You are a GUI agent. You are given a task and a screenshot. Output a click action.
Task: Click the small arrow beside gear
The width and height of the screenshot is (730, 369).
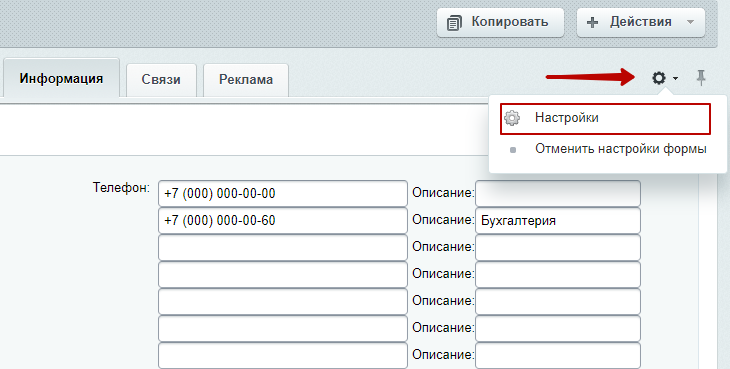pyautogui.click(x=675, y=79)
